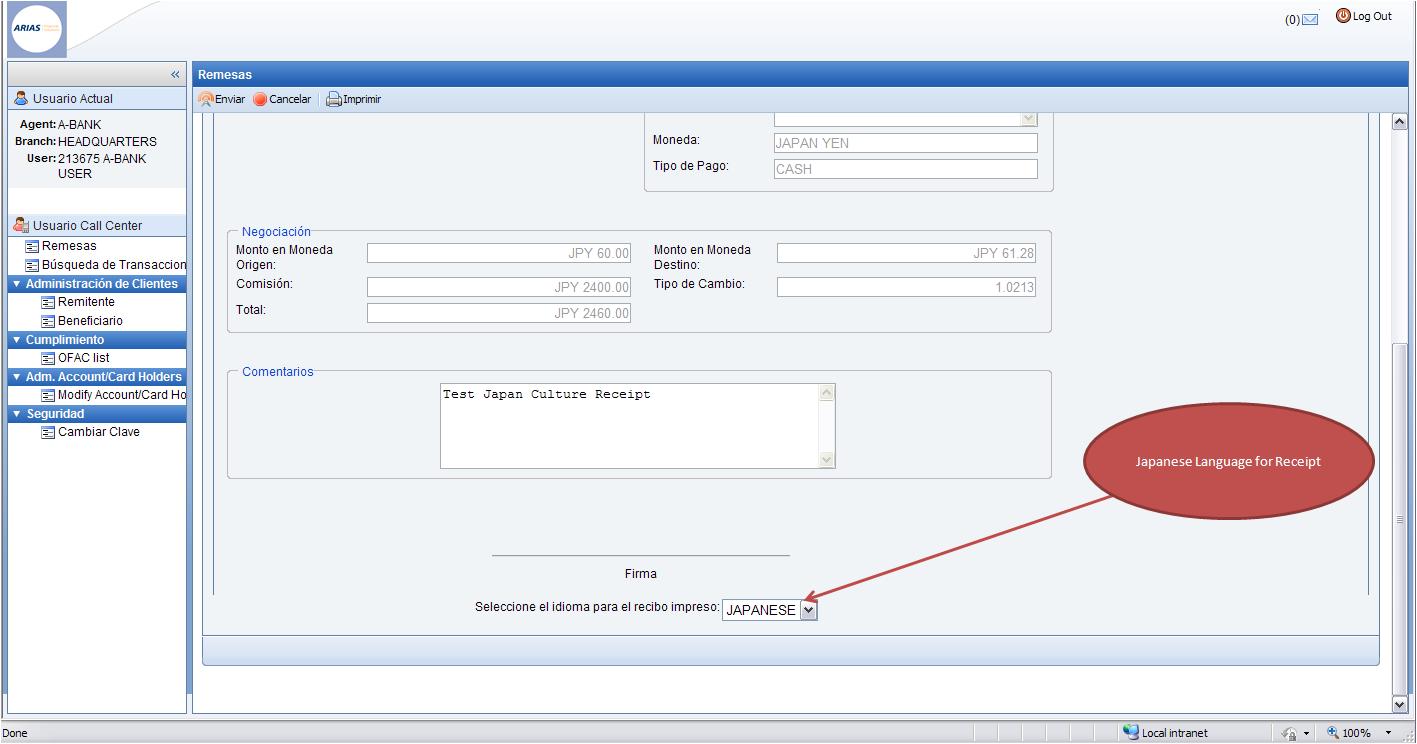Click the Firma signature label
1417x744 pixels.
pyautogui.click(x=641, y=574)
